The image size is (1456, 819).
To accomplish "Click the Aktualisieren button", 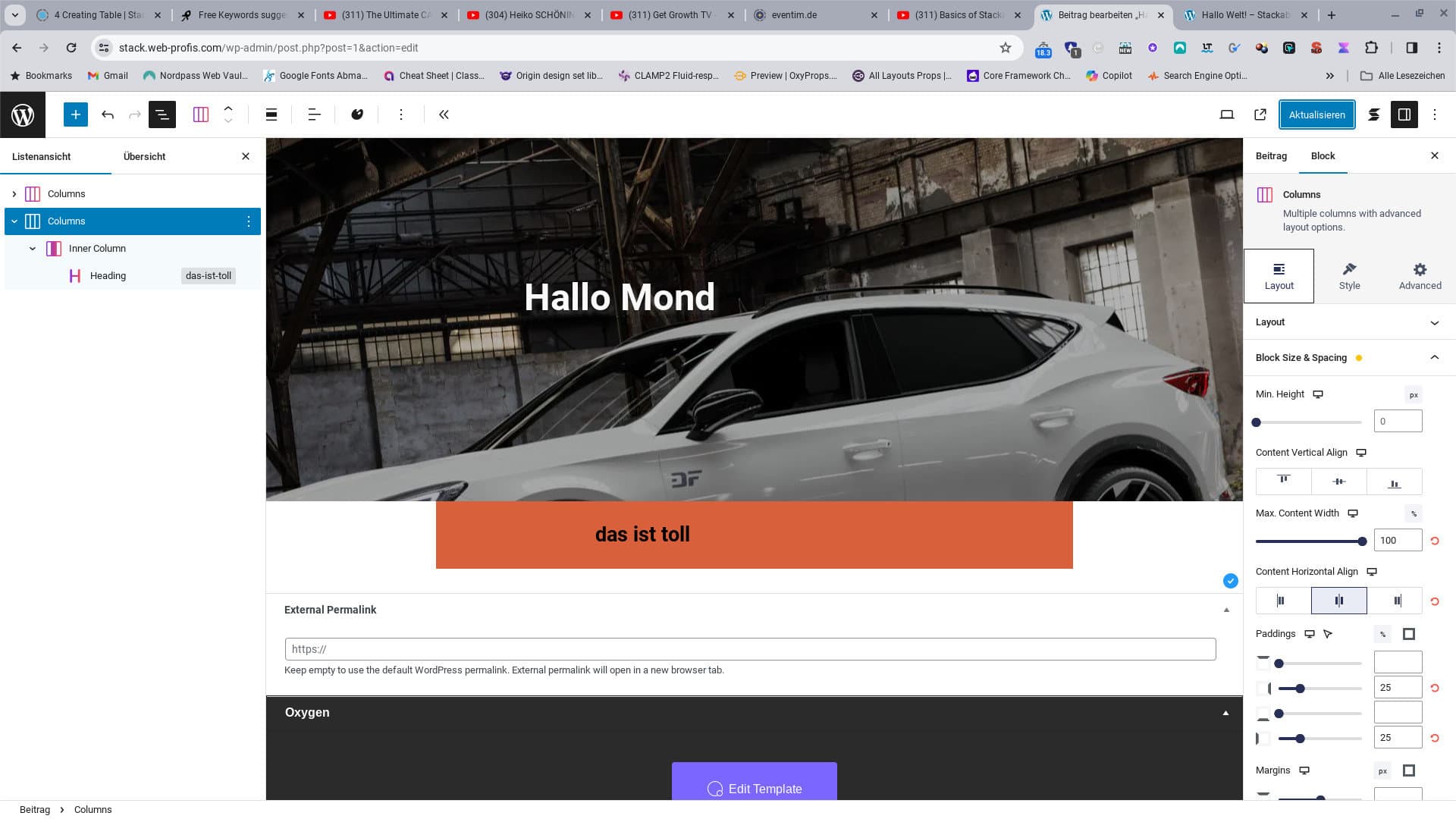I will tap(1316, 115).
